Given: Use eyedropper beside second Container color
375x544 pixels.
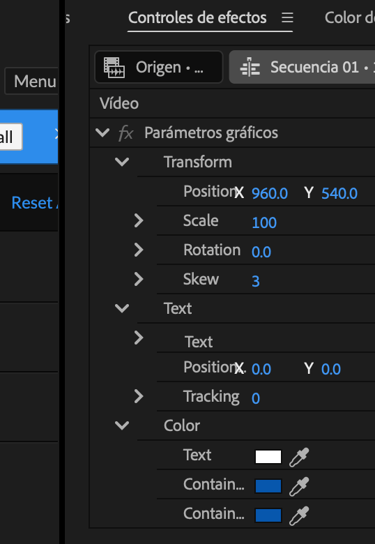Looking at the screenshot, I should (x=299, y=515).
